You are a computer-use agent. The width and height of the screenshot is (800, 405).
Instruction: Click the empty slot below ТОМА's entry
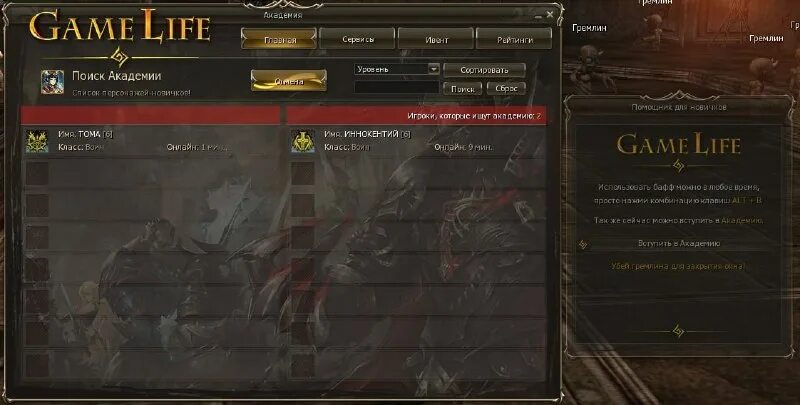coord(37,173)
